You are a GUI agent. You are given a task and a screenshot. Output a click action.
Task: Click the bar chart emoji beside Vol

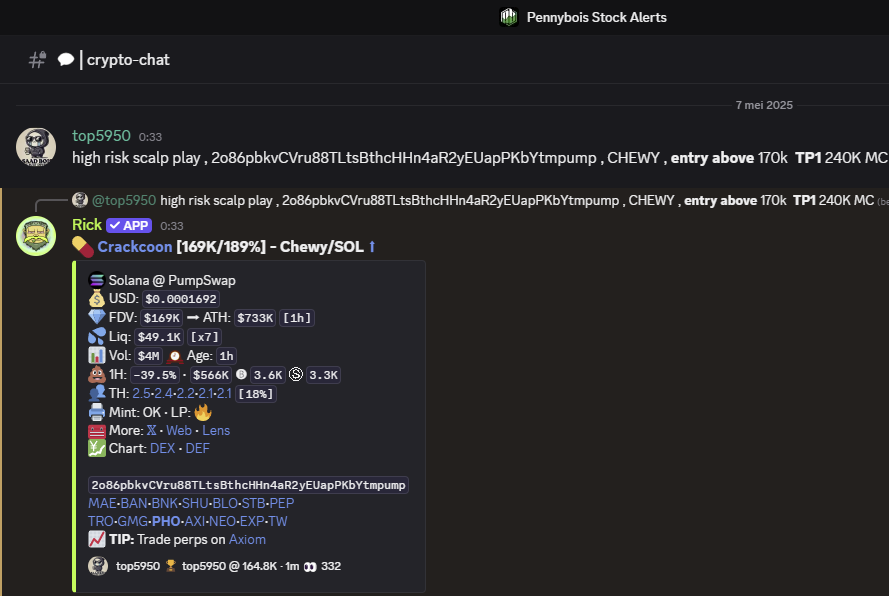click(97, 356)
